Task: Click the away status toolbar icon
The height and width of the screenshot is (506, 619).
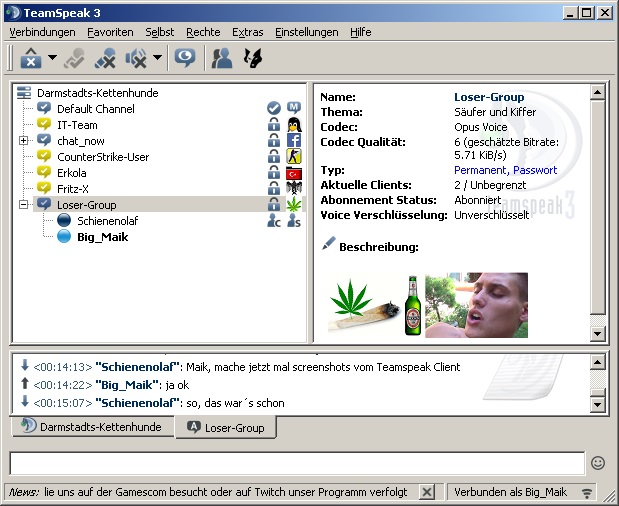Action: coord(185,58)
